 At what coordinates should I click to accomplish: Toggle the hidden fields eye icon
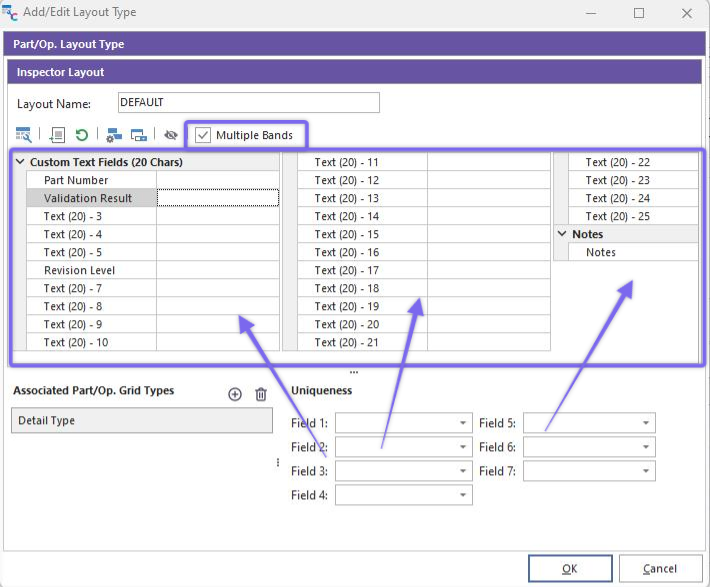point(171,135)
